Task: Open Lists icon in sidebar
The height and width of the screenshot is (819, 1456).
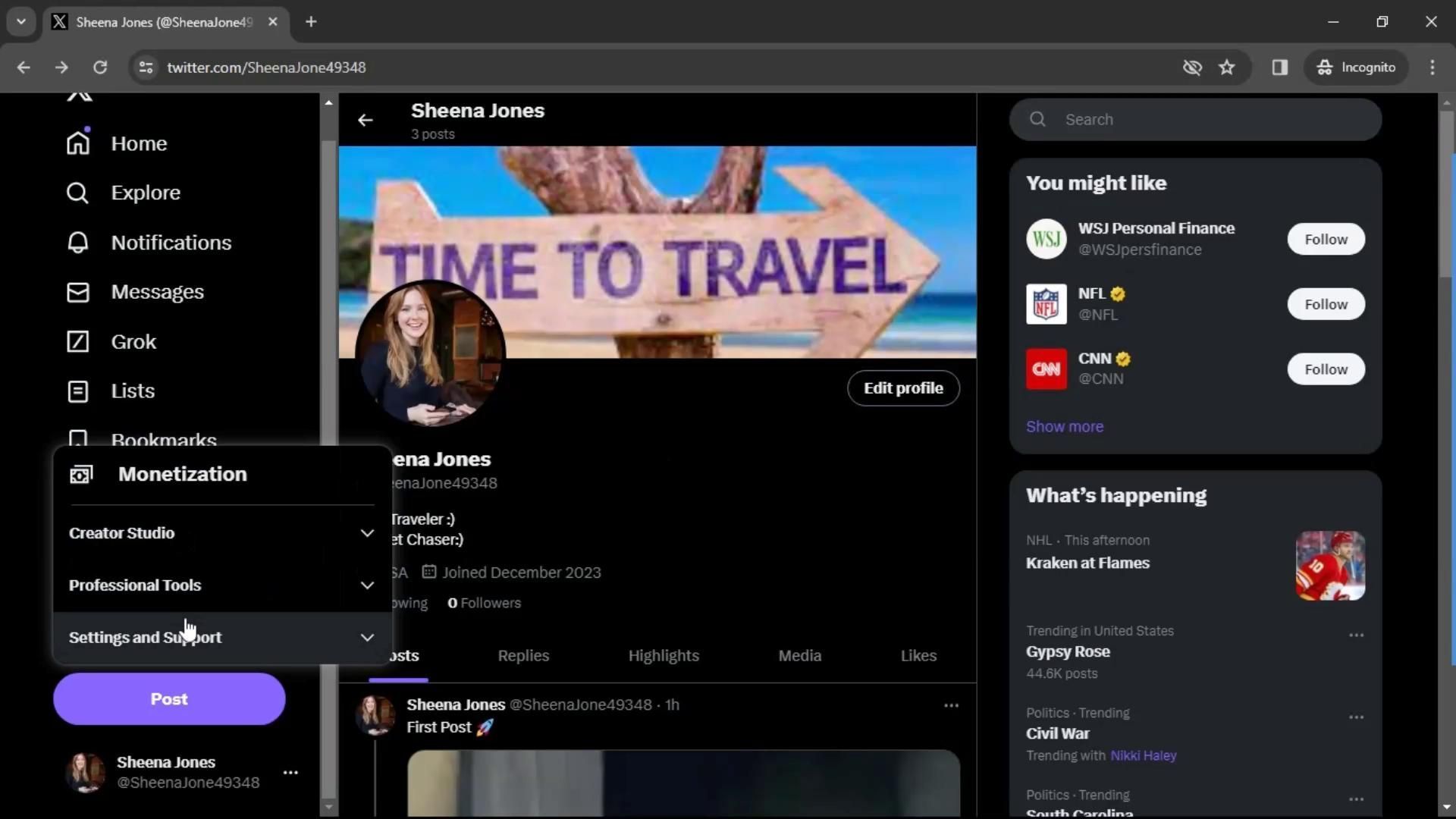Action: tap(77, 391)
